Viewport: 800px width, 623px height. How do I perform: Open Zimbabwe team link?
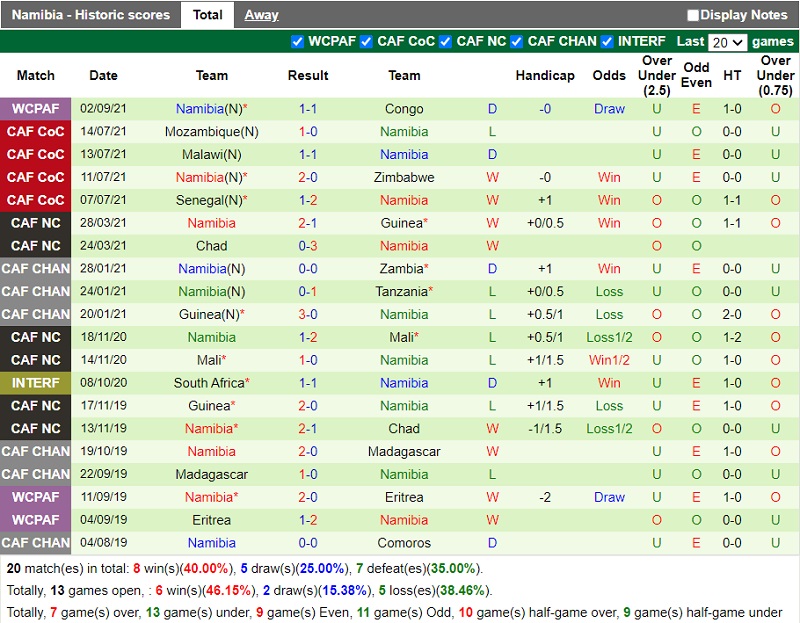(x=404, y=178)
